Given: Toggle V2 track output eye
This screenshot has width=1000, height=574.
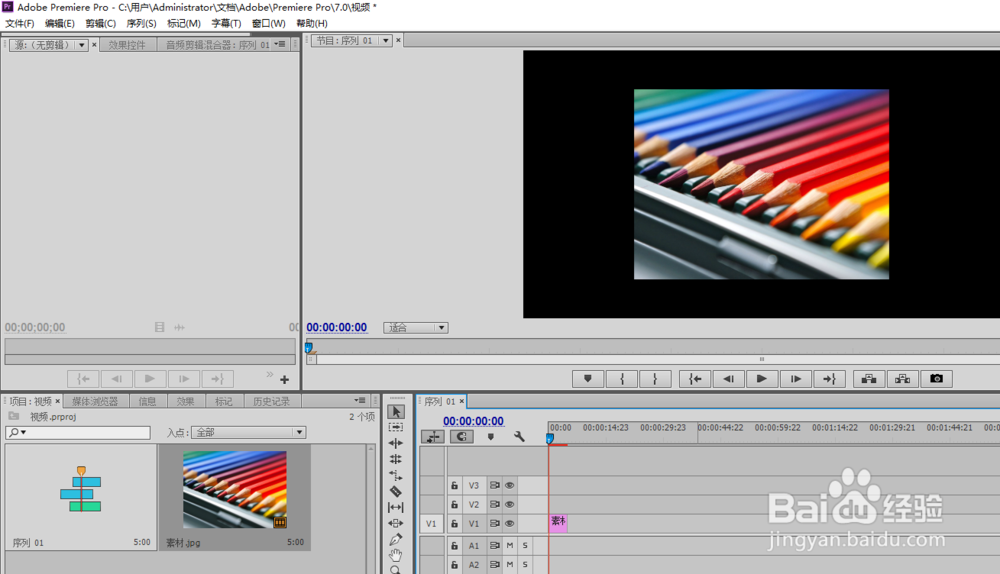Looking at the screenshot, I should pos(510,504).
